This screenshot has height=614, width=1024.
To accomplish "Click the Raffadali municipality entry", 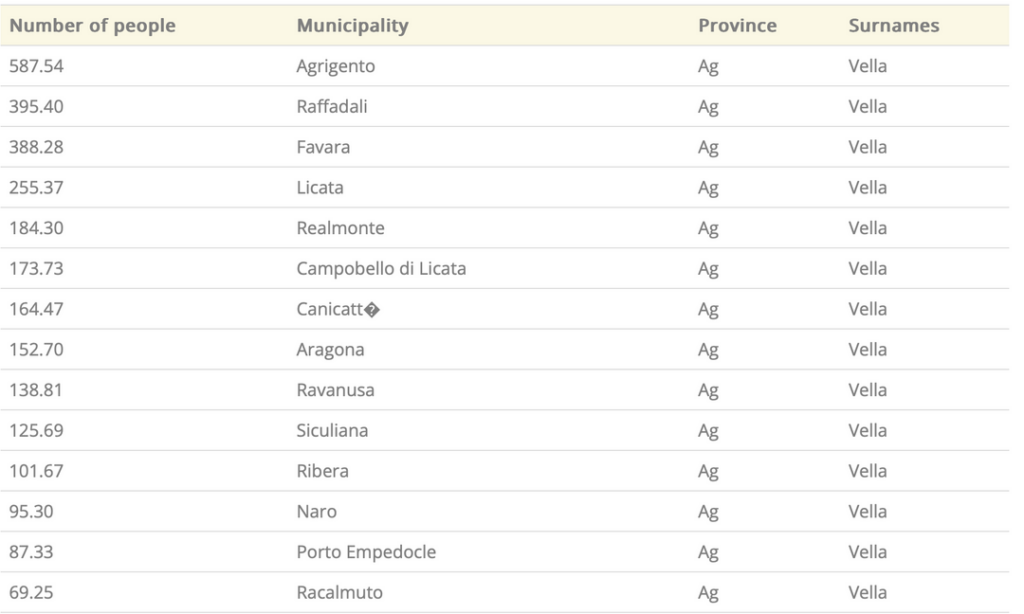I will (332, 106).
